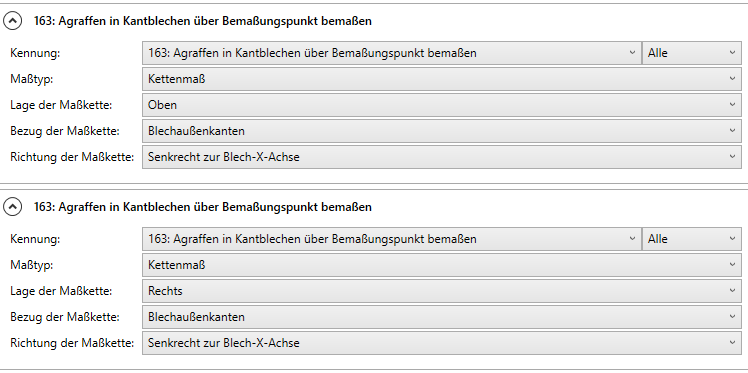Open the first Alle filter dropdown
The image size is (748, 373).
pos(692,53)
